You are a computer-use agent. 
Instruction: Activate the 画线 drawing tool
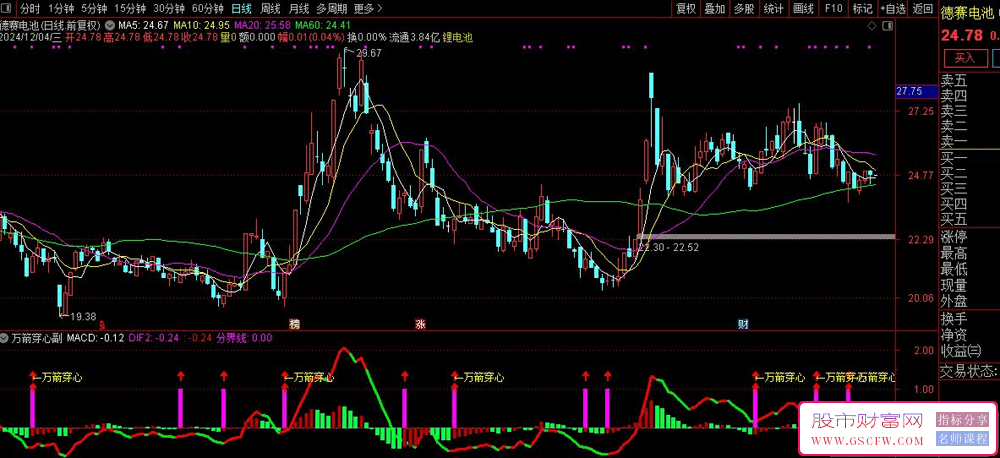(x=803, y=9)
